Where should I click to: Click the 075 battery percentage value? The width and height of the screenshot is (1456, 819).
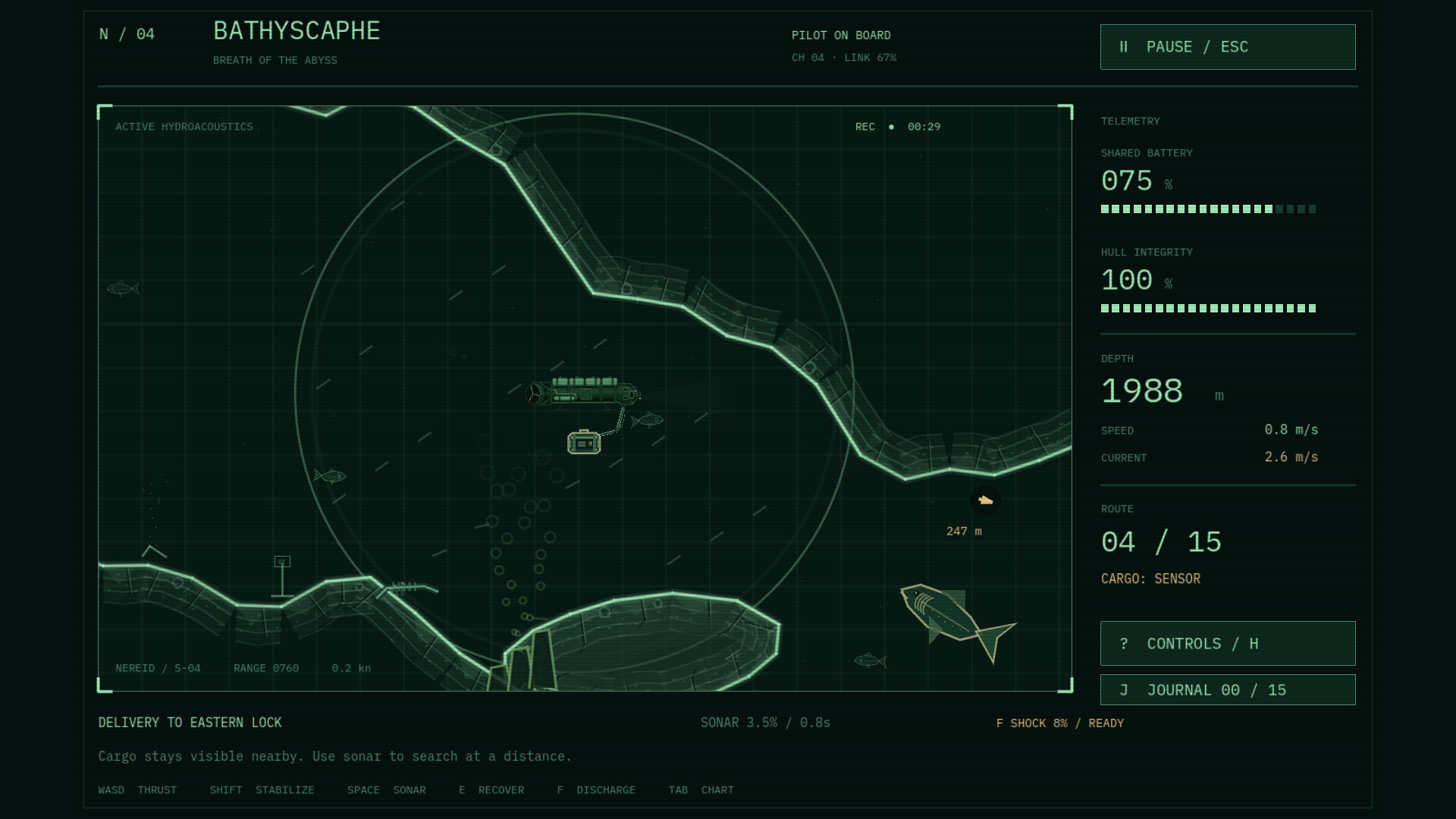1127,181
